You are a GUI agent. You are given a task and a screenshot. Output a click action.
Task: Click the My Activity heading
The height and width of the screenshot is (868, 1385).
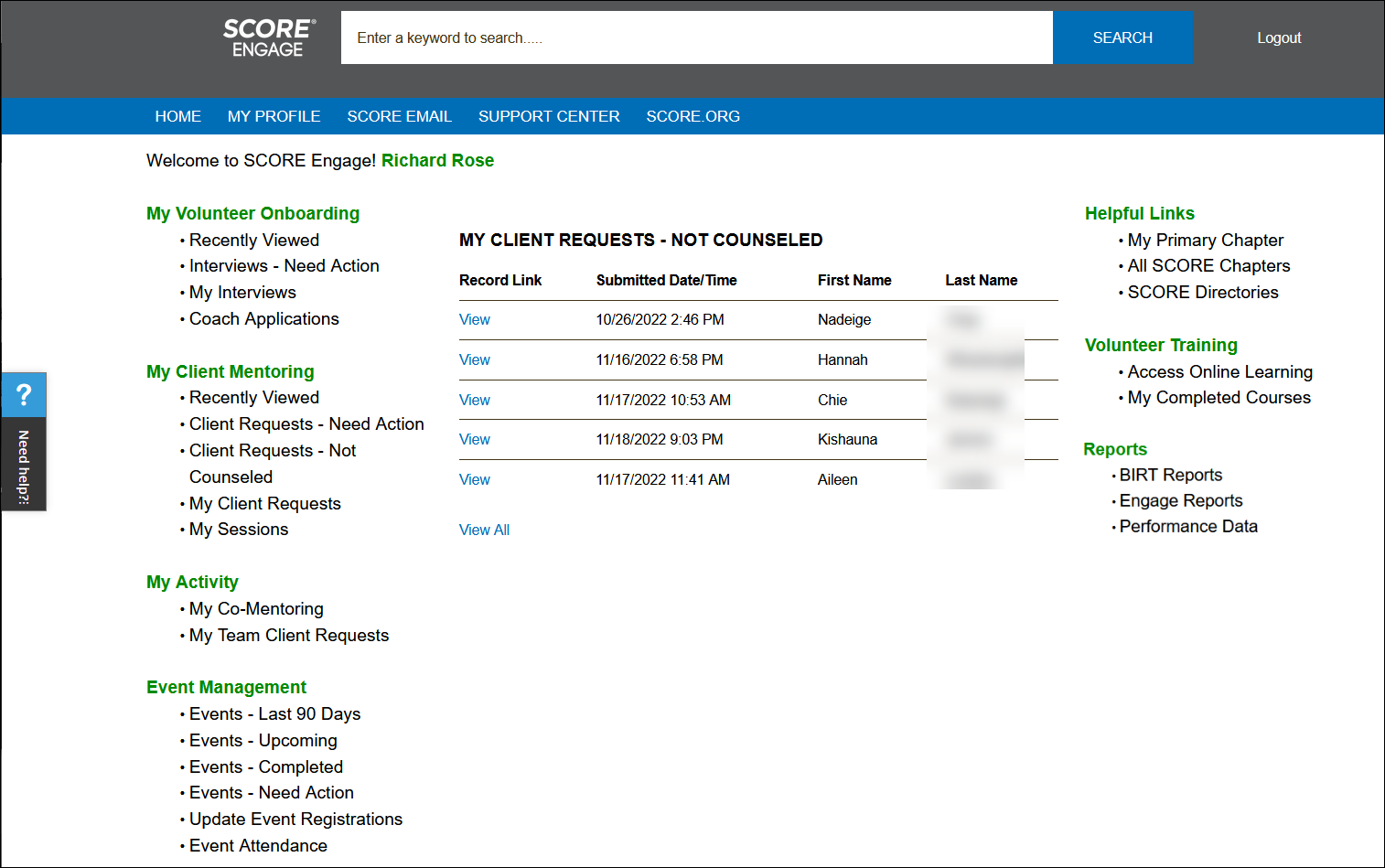[x=192, y=582]
